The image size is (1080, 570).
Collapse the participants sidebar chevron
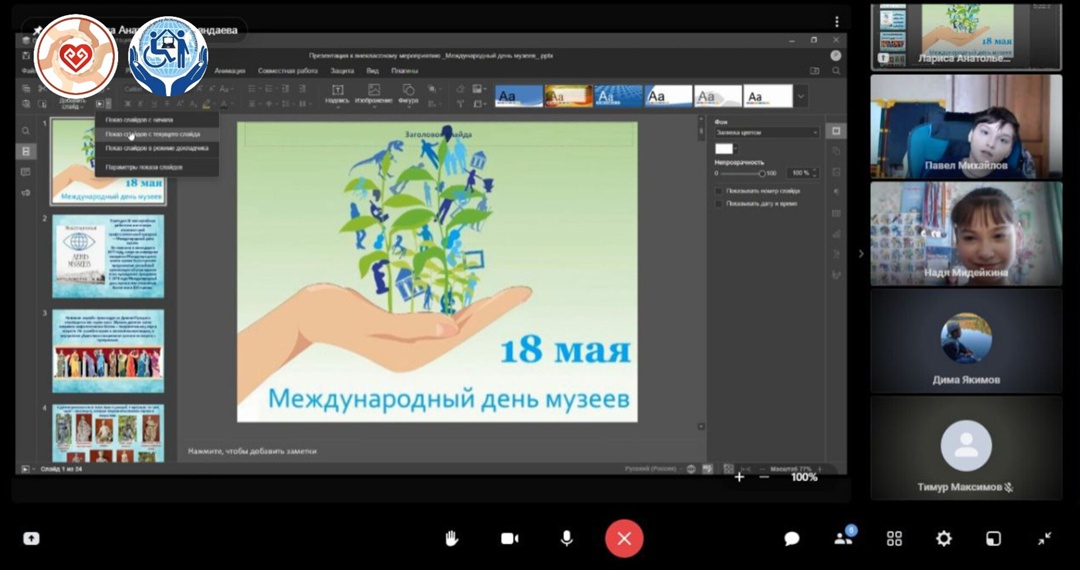[x=860, y=253]
